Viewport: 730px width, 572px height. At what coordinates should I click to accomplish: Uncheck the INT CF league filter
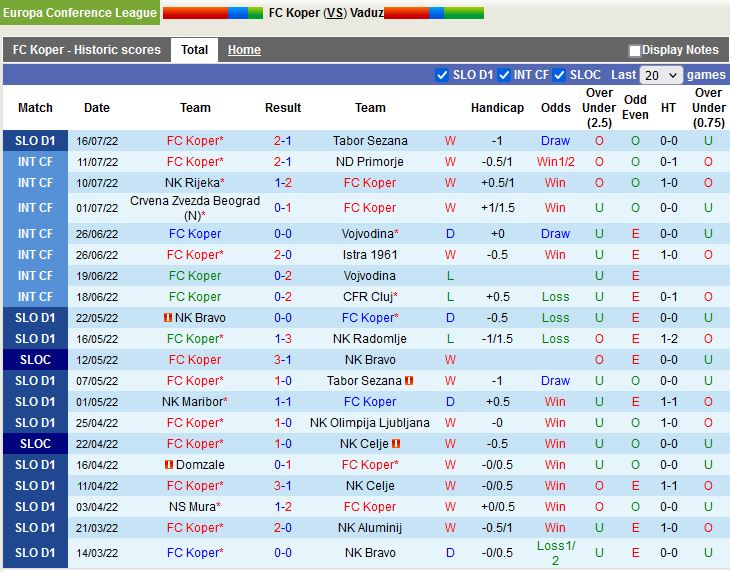(x=504, y=75)
